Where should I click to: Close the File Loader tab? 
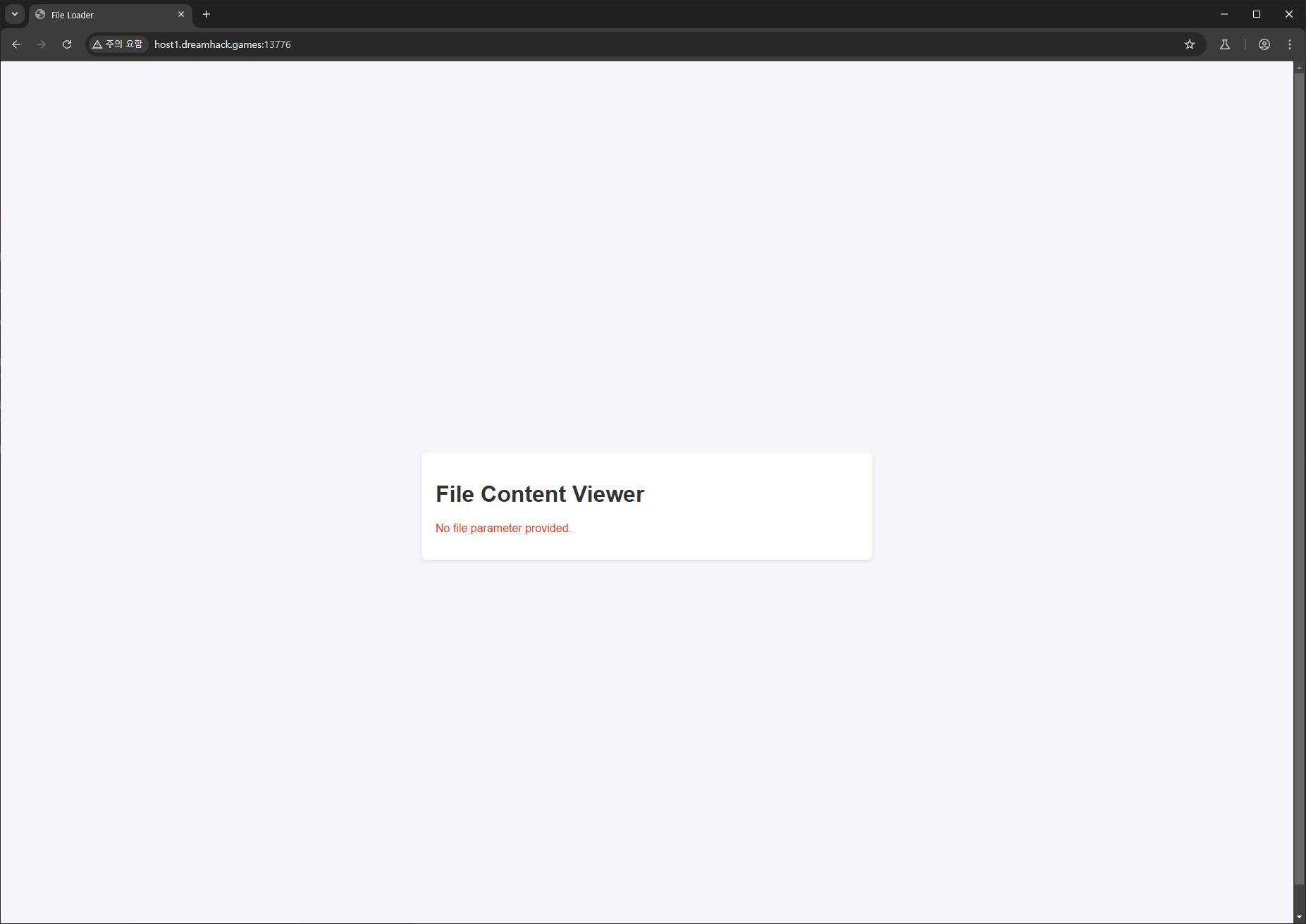tap(181, 14)
